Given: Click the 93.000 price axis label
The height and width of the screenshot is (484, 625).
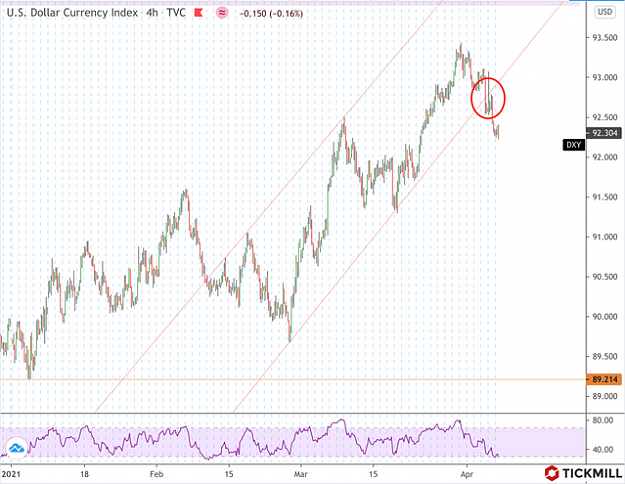Looking at the screenshot, I should tap(605, 77).
